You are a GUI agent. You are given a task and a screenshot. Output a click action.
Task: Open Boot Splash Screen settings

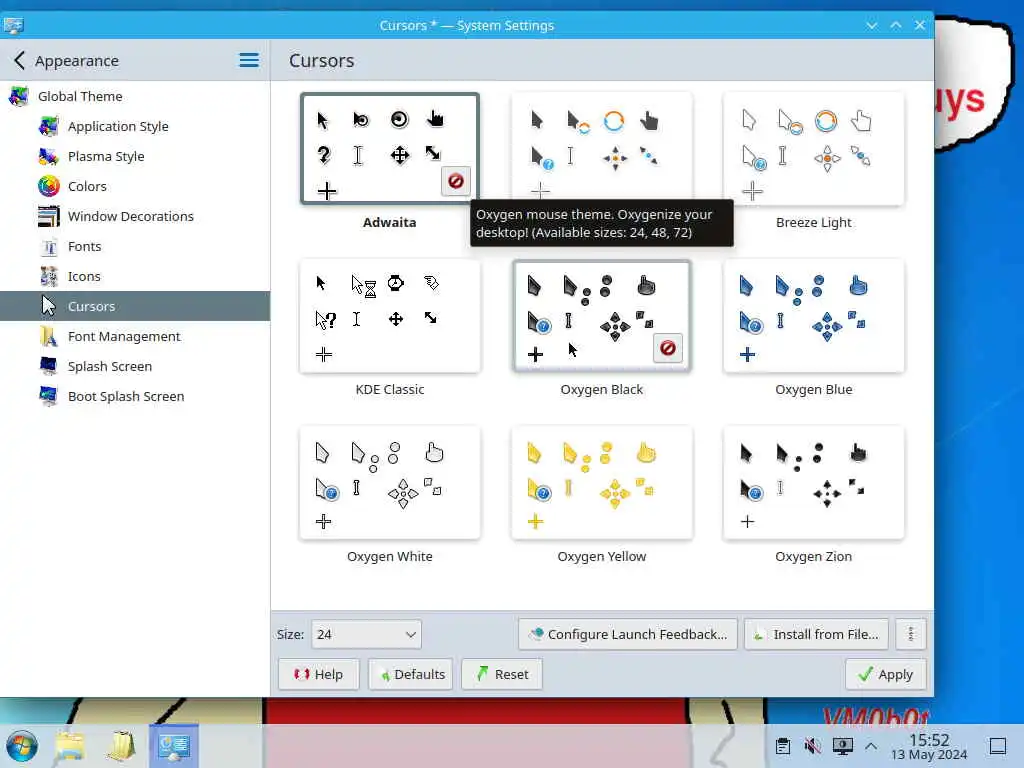coord(135,396)
